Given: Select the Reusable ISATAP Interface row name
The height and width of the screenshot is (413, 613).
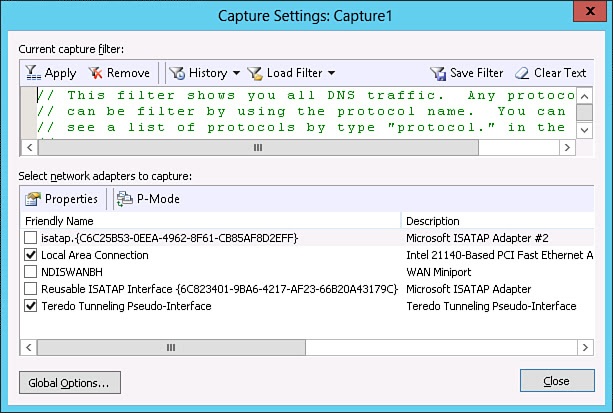Looking at the screenshot, I should click(219, 289).
